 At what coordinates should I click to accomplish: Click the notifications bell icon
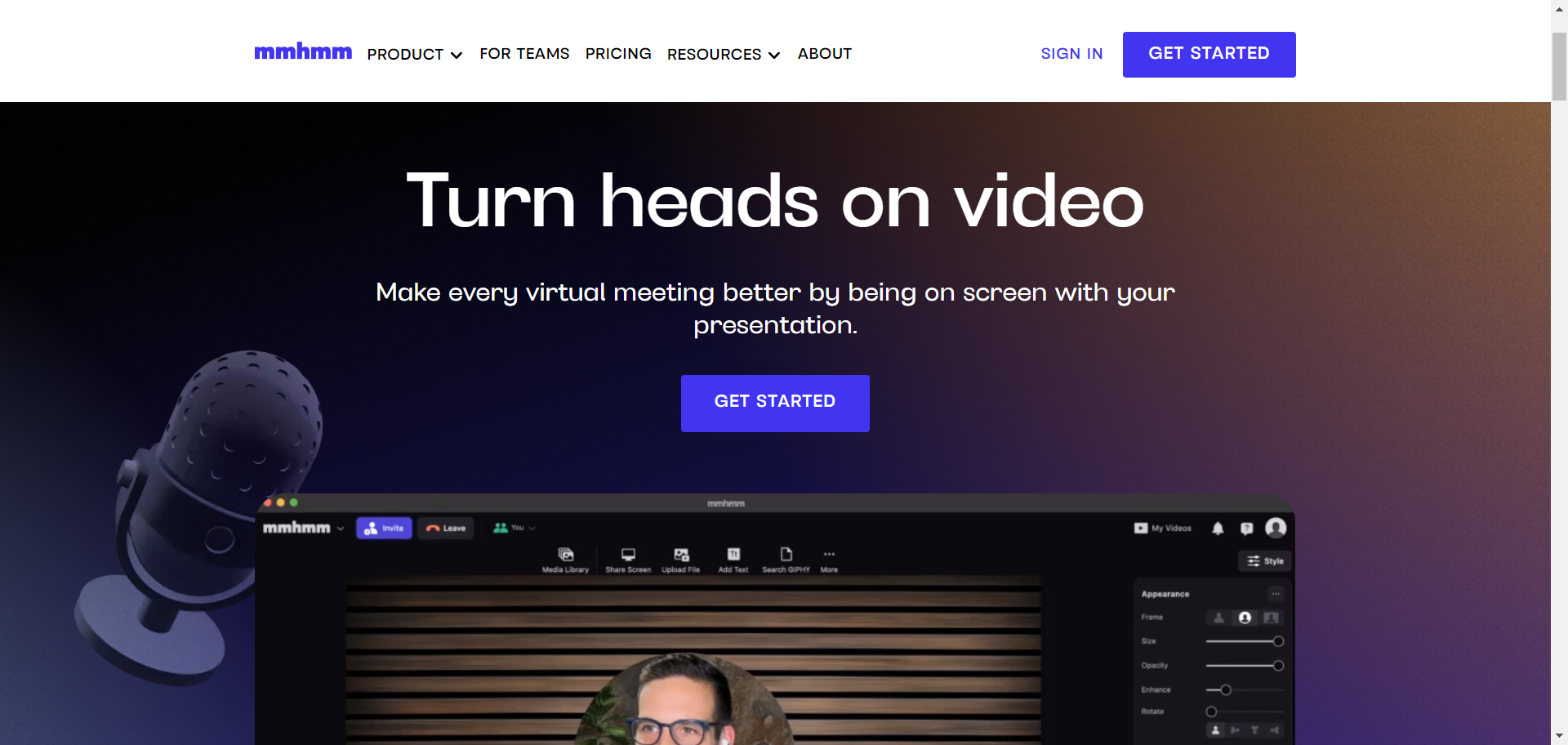(1218, 529)
